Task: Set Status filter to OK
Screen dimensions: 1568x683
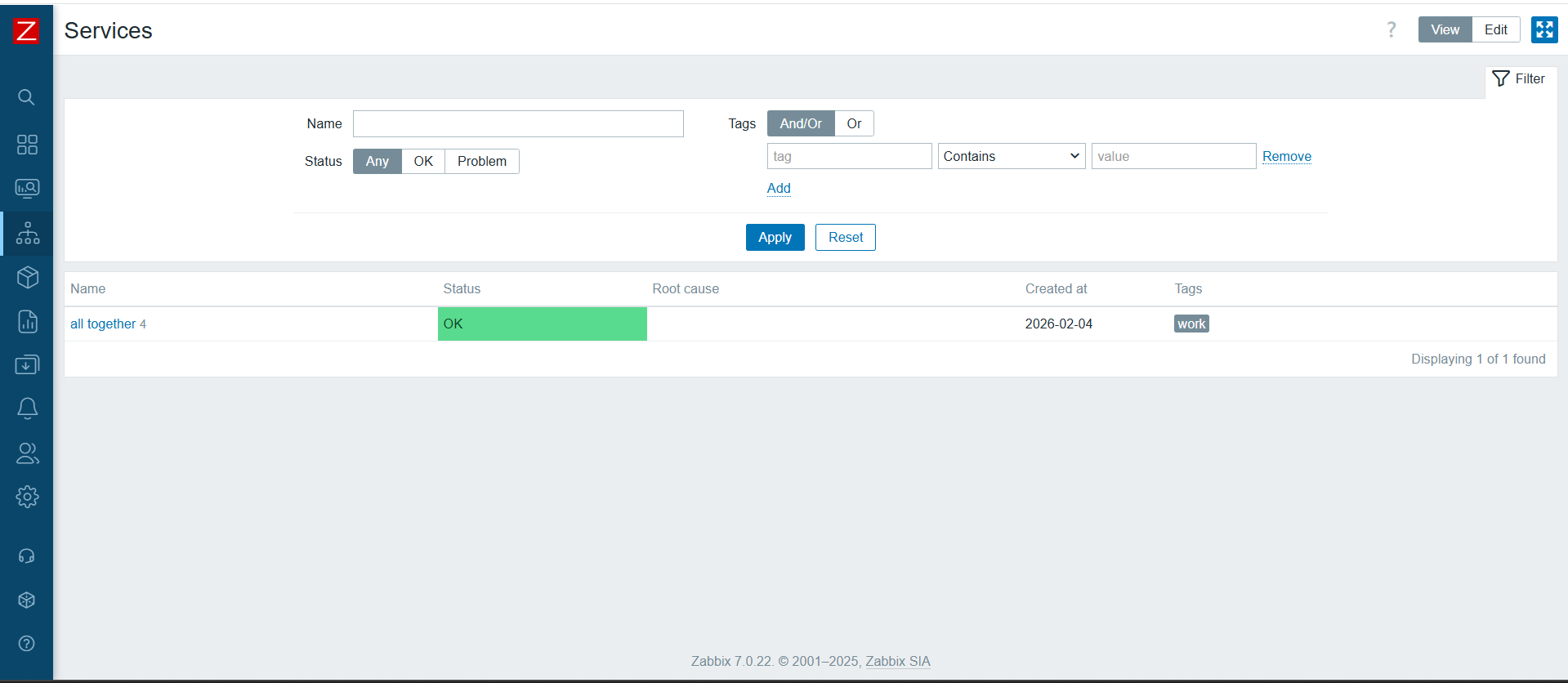Action: point(422,162)
